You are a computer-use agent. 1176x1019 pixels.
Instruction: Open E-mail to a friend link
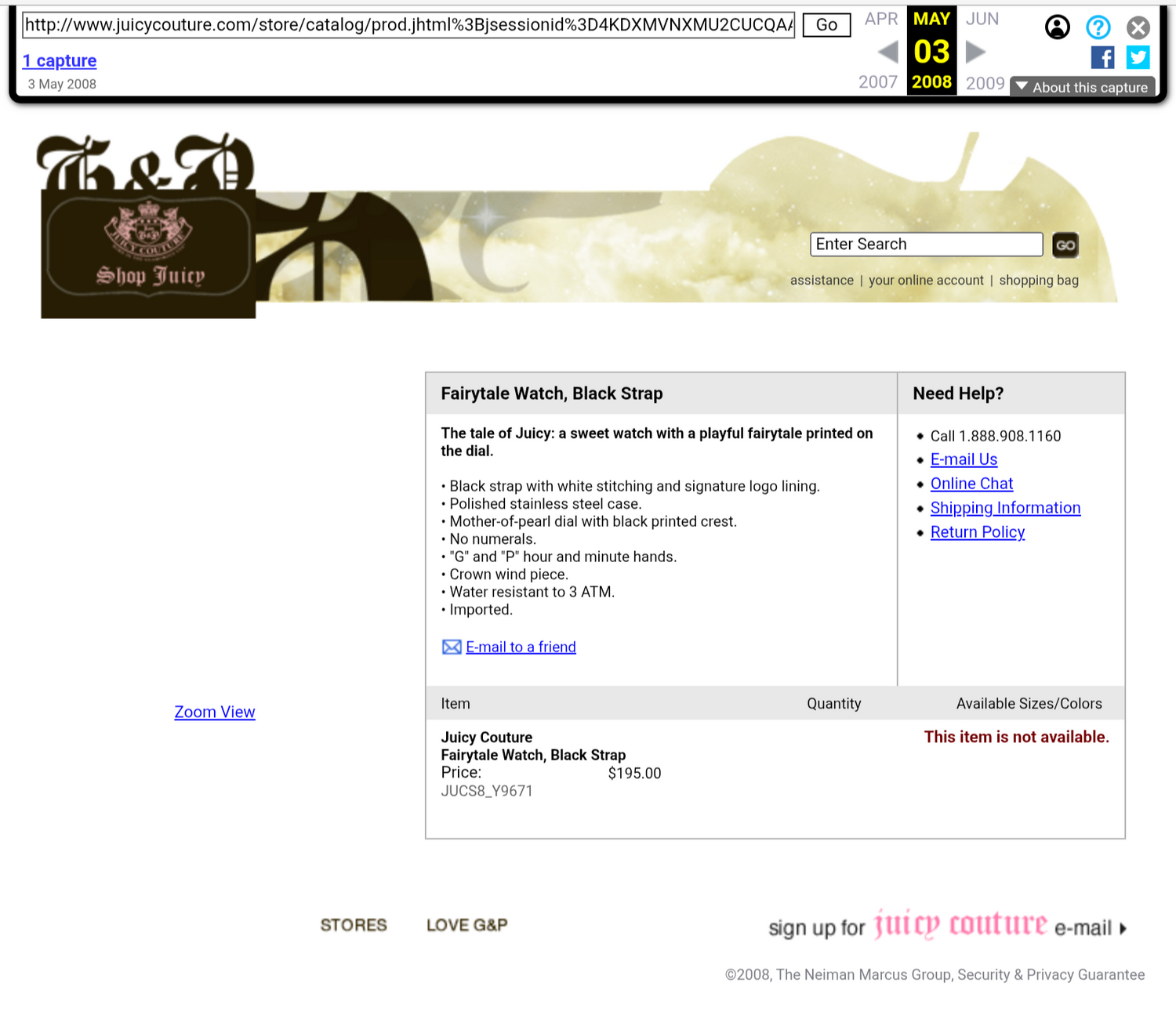click(521, 647)
